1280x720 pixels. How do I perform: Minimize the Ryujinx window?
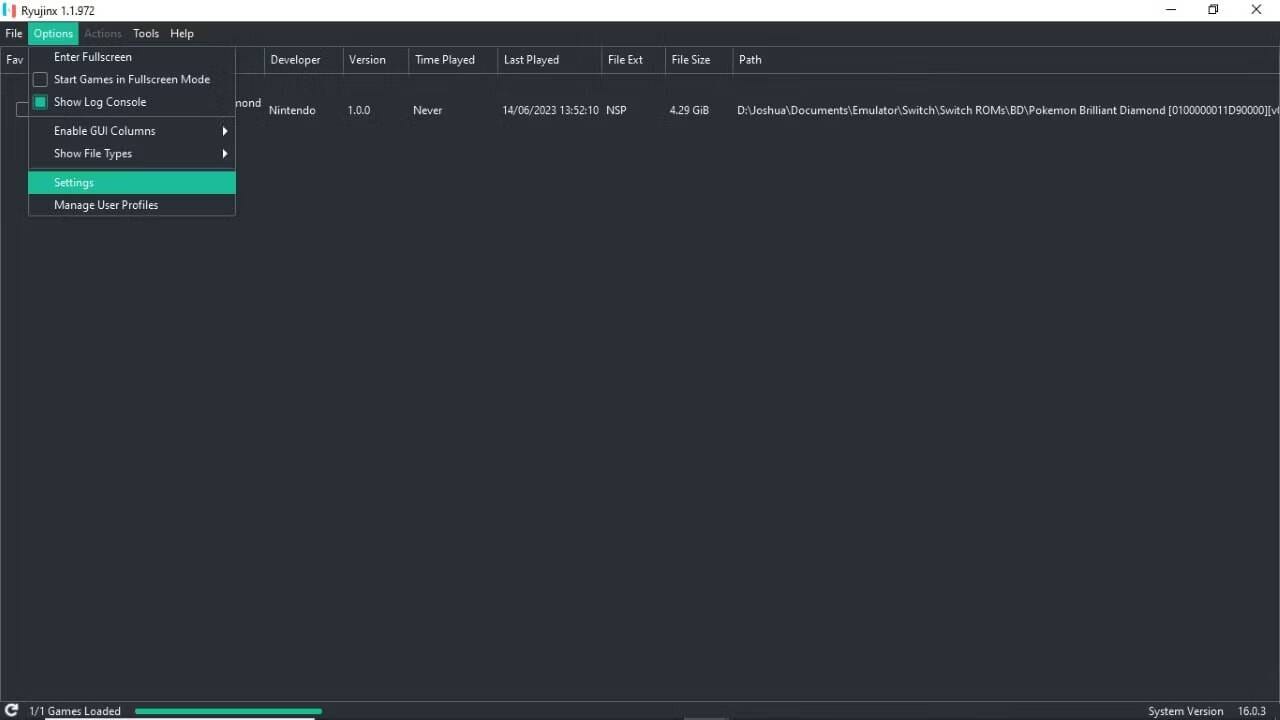1170,10
